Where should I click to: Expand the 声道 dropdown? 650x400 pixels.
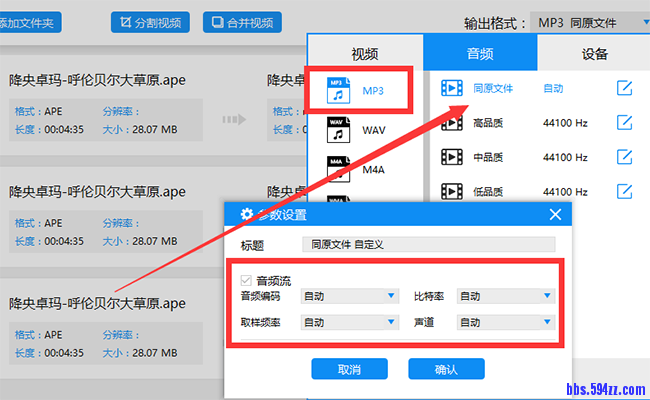tap(505, 322)
